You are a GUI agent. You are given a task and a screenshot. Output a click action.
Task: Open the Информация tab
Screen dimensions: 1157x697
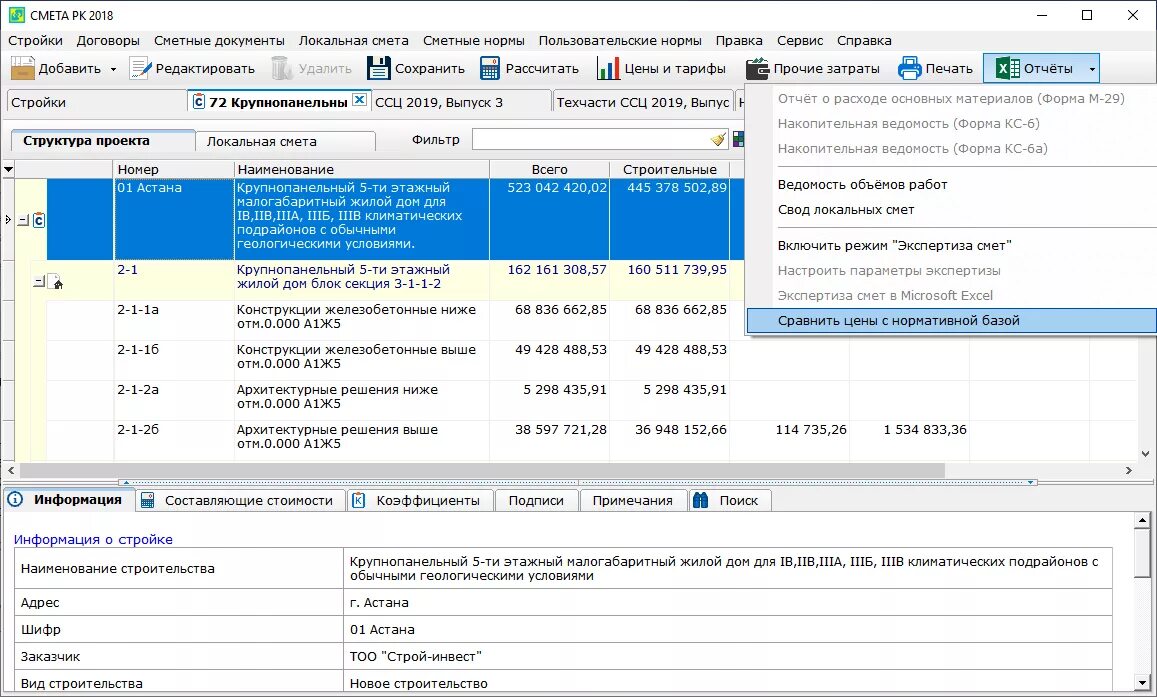click(x=69, y=499)
